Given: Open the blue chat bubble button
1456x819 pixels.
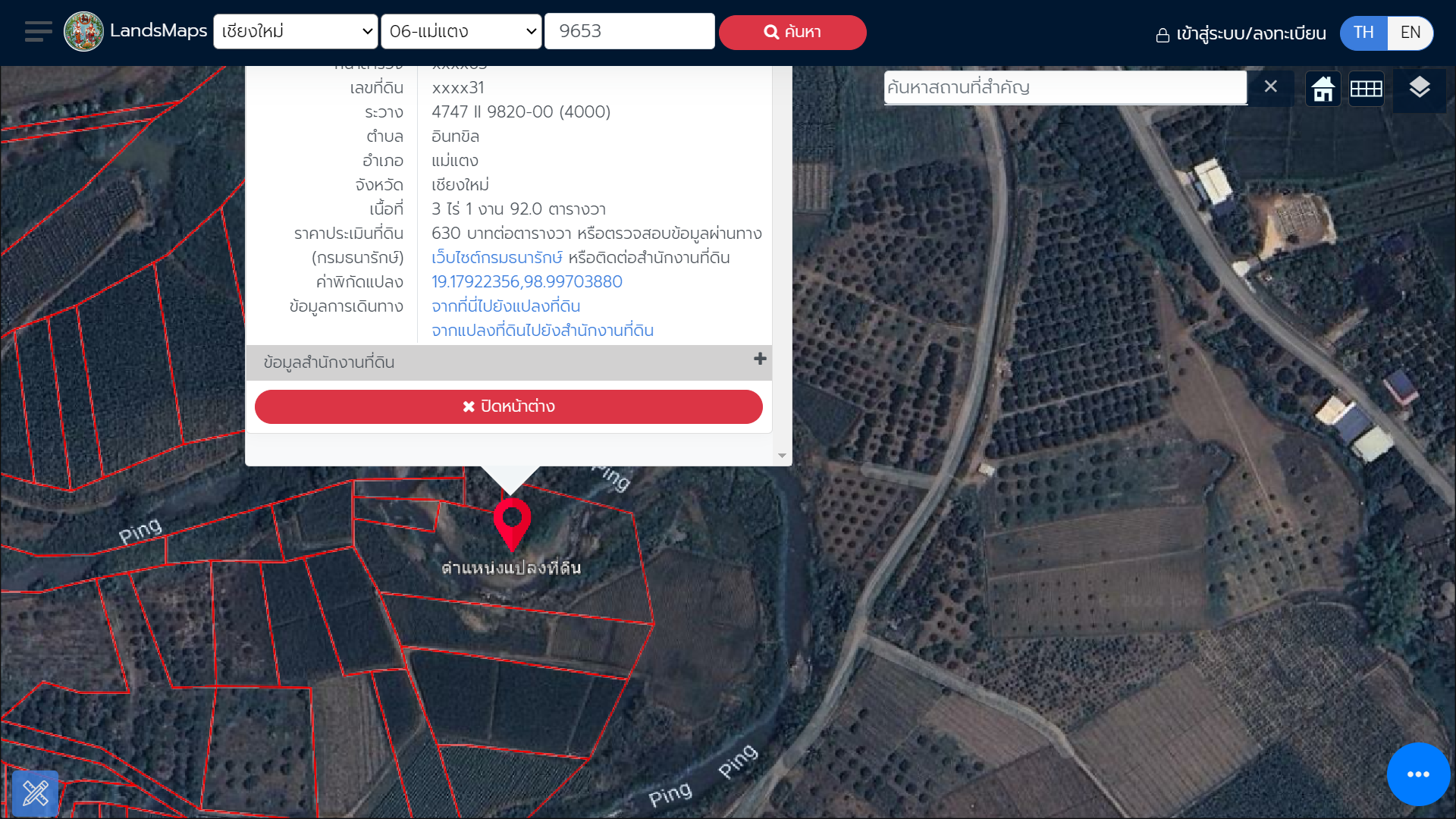Looking at the screenshot, I should (1418, 774).
